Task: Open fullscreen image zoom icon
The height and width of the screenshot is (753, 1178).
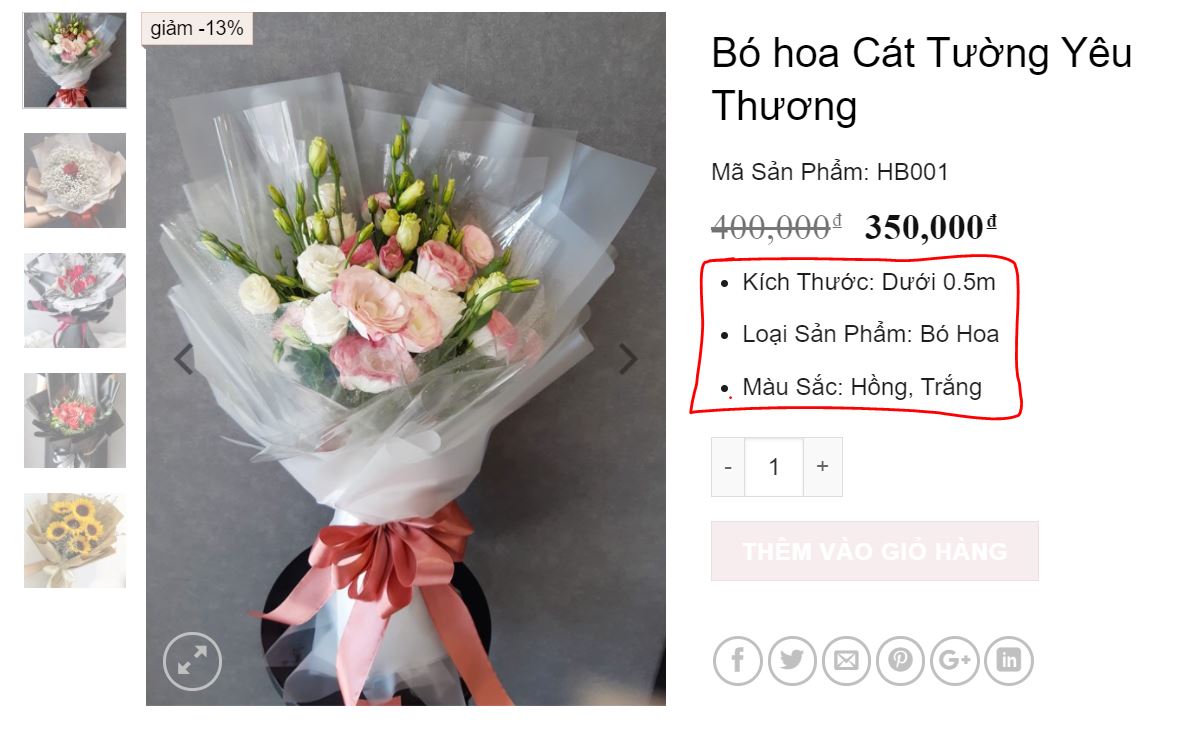Action: click(192, 661)
